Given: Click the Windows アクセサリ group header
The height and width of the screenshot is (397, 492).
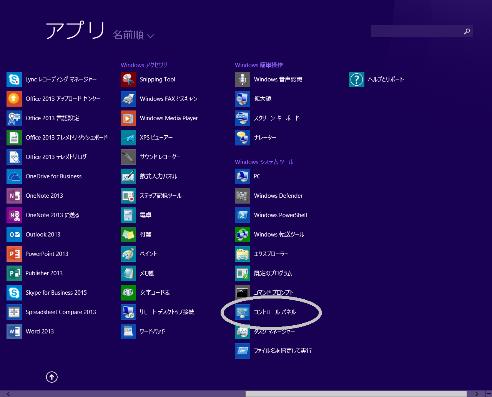Looking at the screenshot, I should tap(144, 65).
